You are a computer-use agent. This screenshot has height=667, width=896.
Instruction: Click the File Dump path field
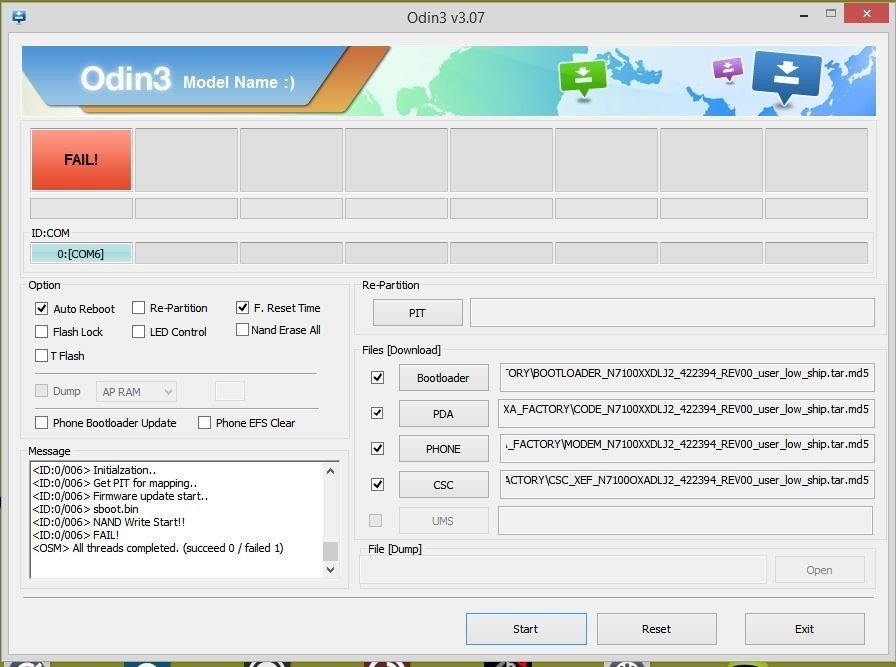coord(563,570)
